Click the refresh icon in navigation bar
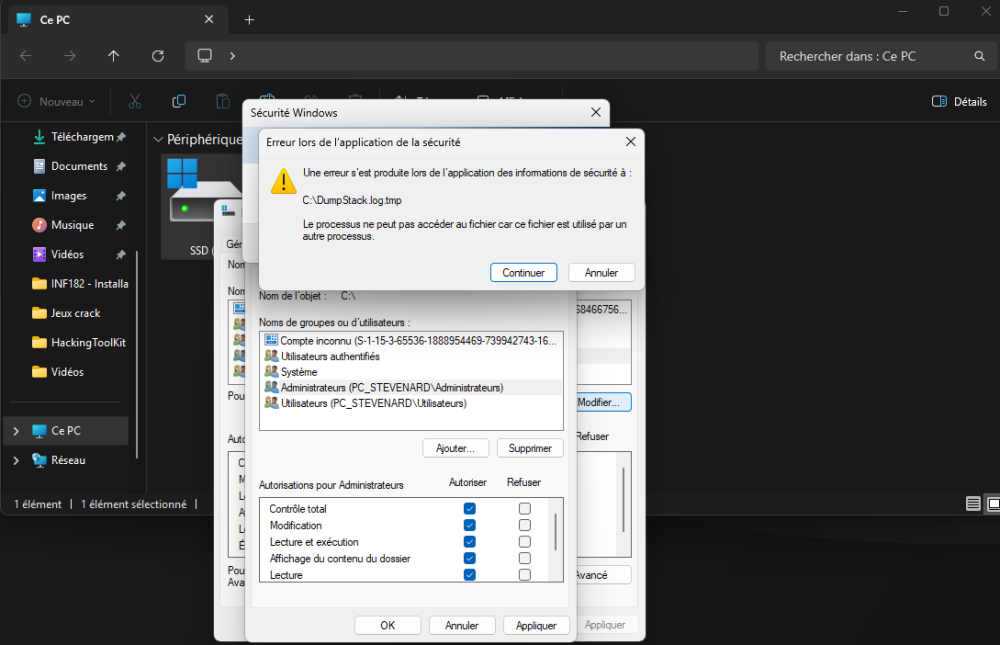 pyautogui.click(x=158, y=56)
